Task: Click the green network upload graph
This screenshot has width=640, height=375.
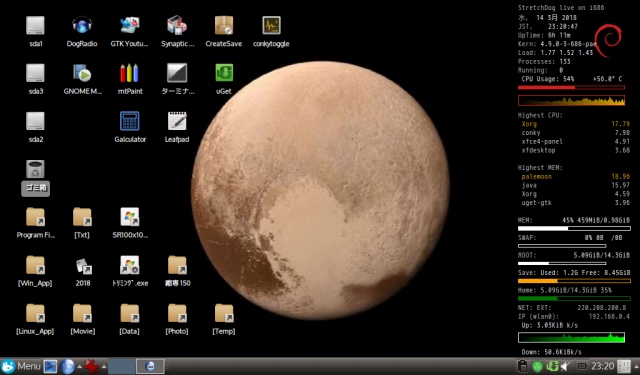Action: [571, 337]
